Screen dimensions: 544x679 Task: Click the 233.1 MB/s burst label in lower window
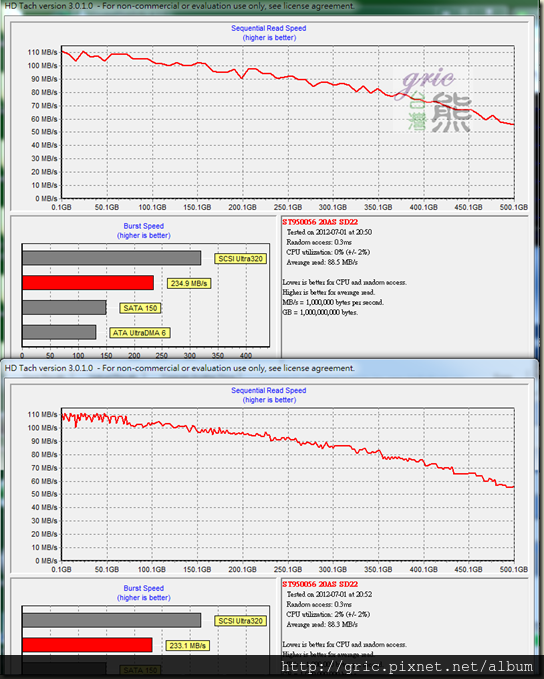[x=188, y=646]
